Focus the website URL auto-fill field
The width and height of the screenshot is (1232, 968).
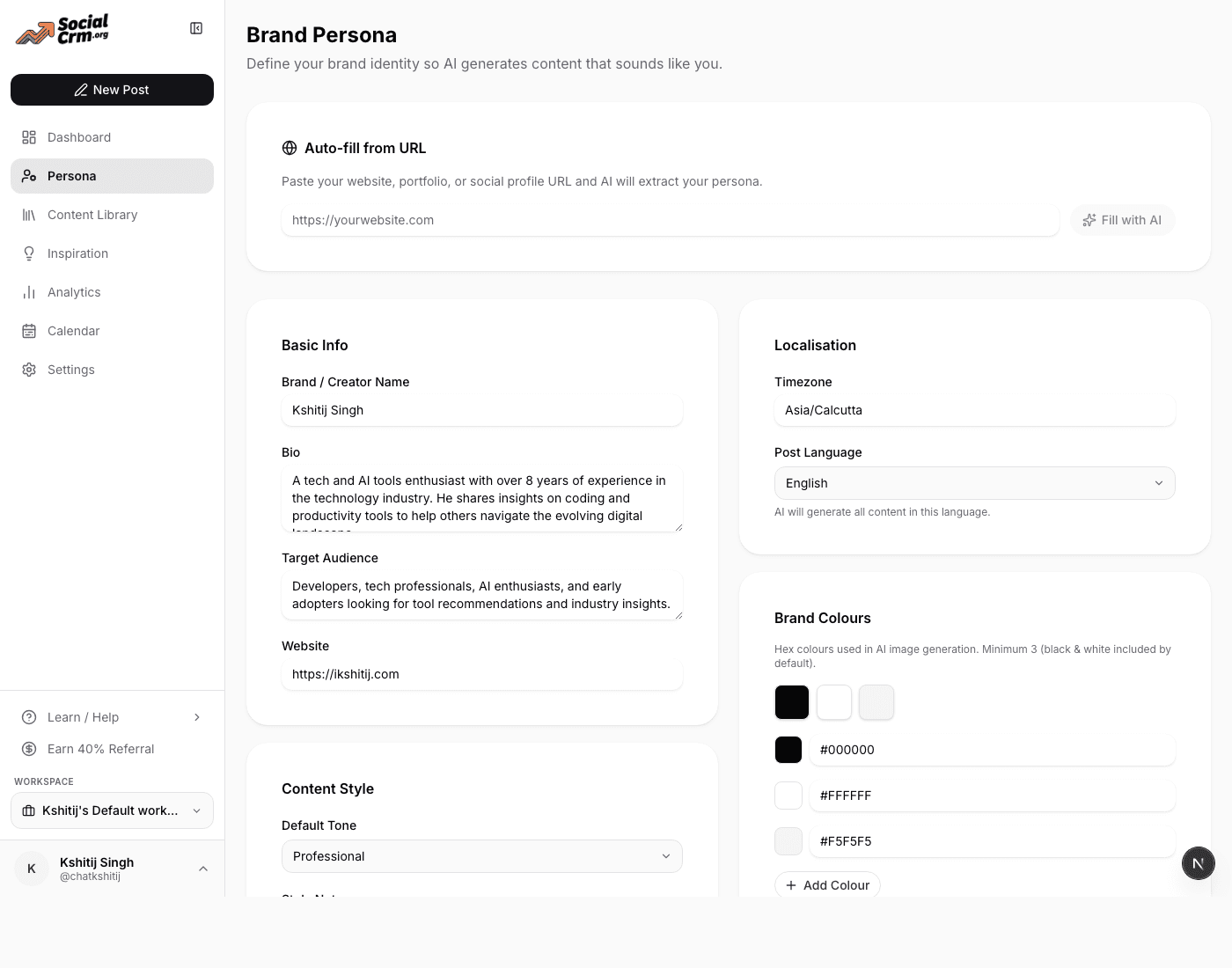pyautogui.click(x=671, y=220)
